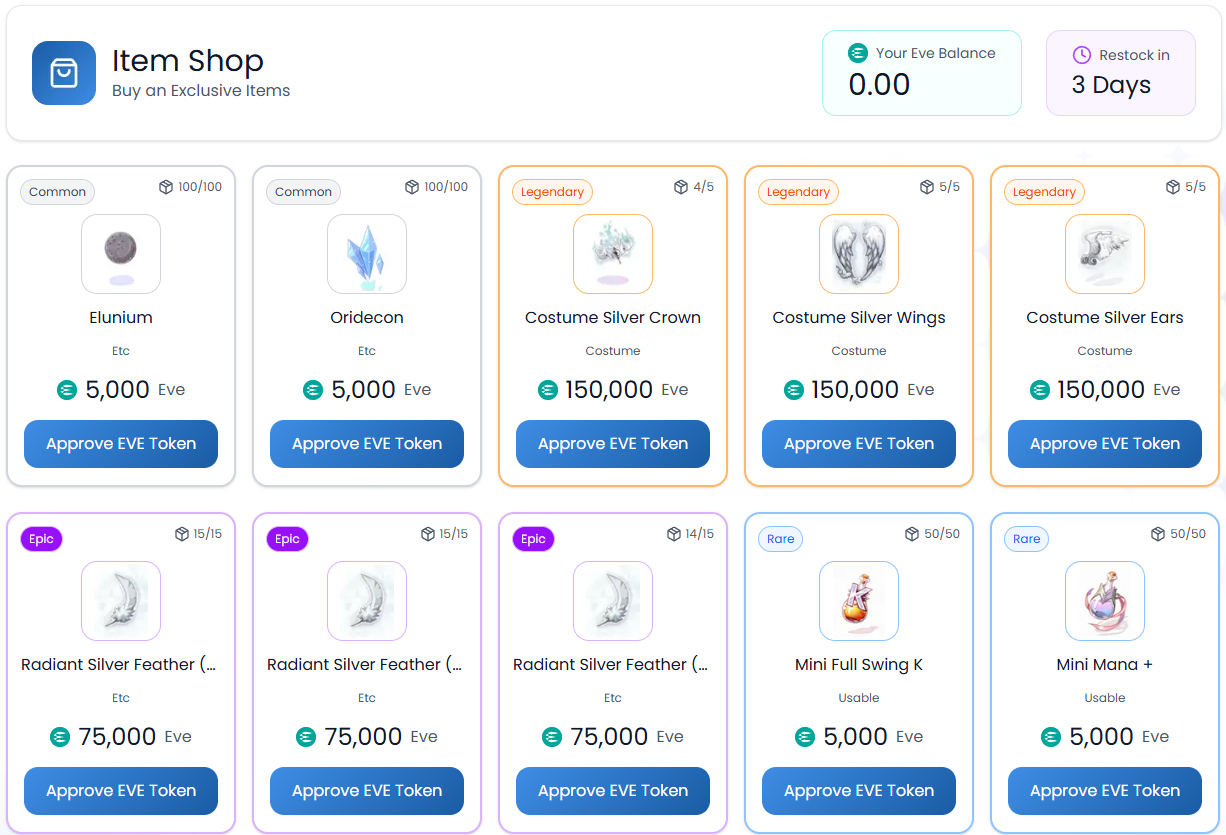Open the Mini Mana + potion image
The height and width of the screenshot is (835, 1226).
point(1105,601)
